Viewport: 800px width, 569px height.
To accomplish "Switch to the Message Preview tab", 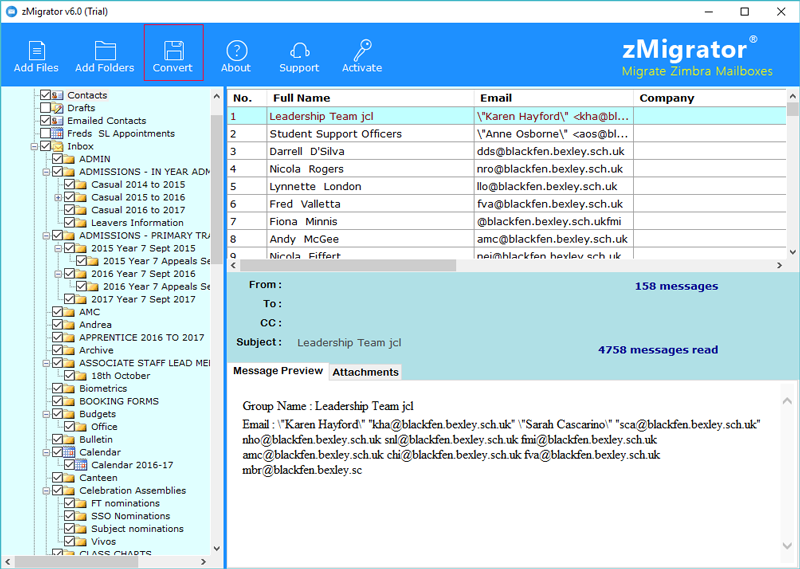I will (278, 371).
